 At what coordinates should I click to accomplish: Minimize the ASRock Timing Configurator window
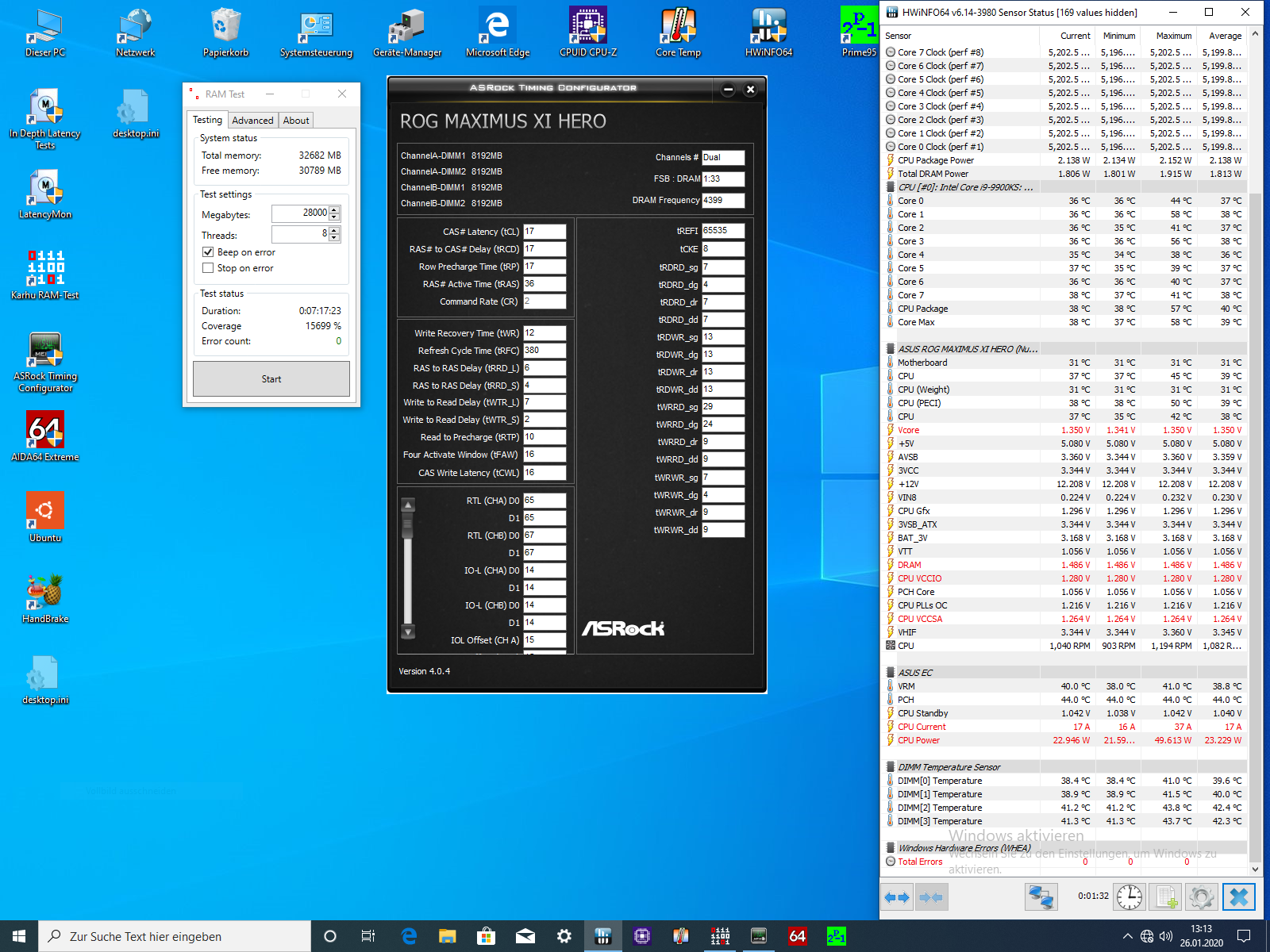pos(729,90)
